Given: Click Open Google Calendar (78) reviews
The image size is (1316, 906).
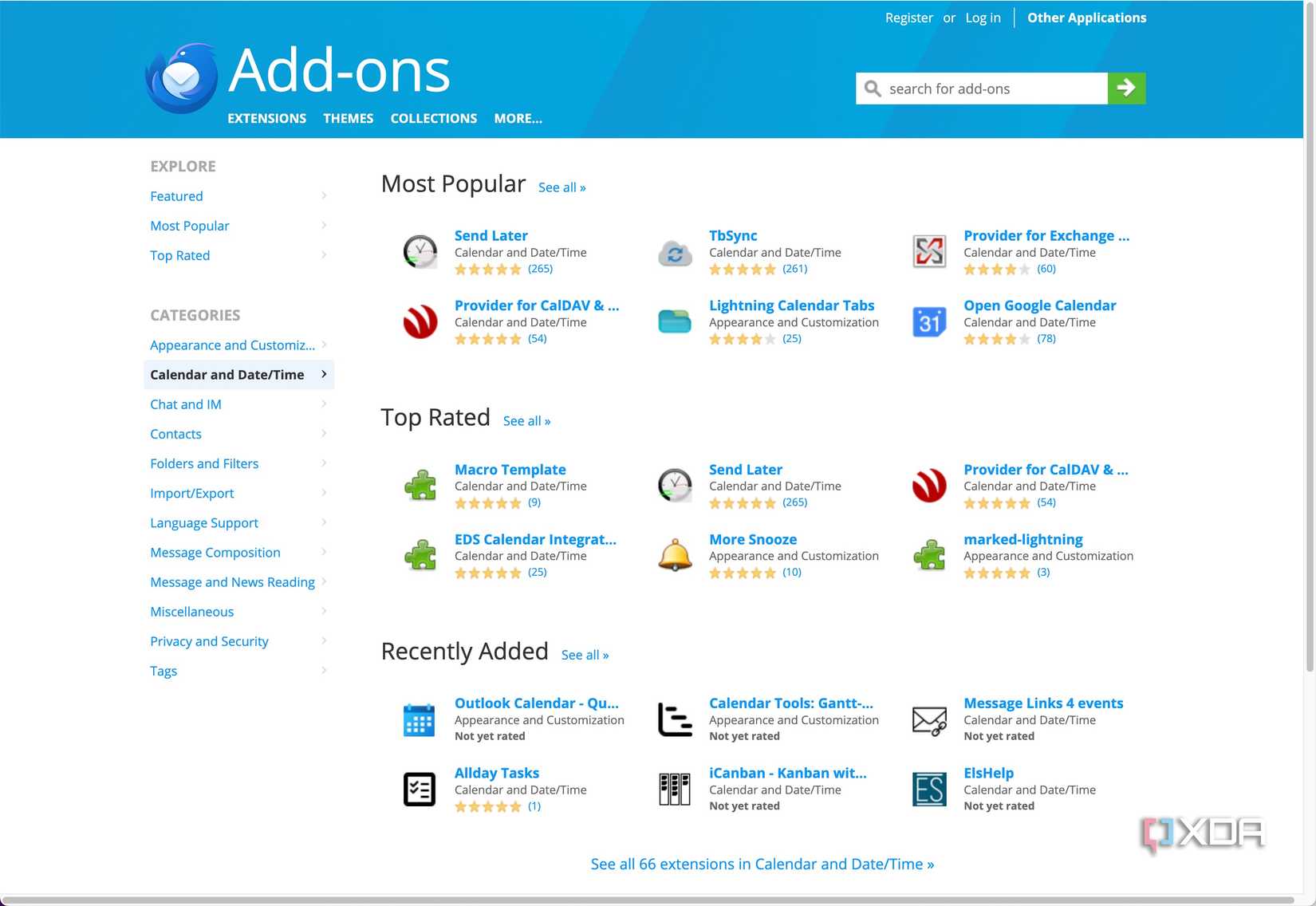Looking at the screenshot, I should (x=1046, y=338).
